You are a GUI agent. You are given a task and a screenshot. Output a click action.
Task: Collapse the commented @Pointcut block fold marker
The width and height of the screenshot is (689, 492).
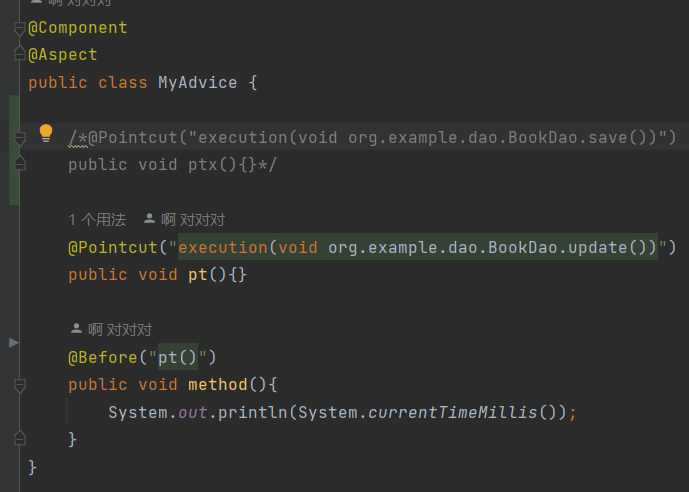(19, 137)
